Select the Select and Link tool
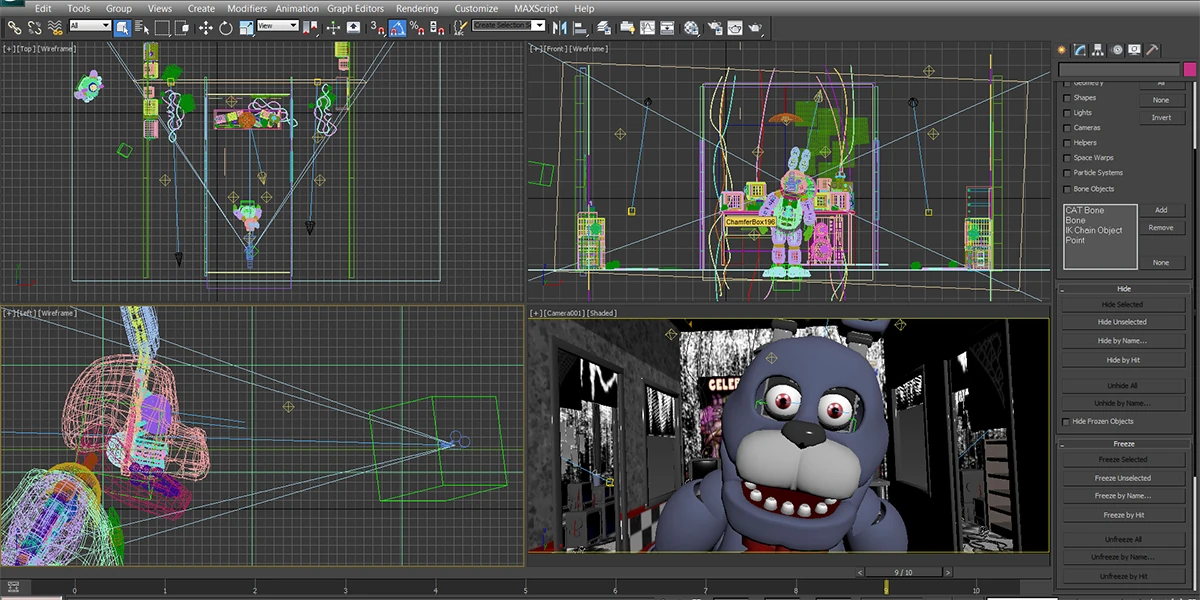This screenshot has width=1200, height=600. [13, 27]
